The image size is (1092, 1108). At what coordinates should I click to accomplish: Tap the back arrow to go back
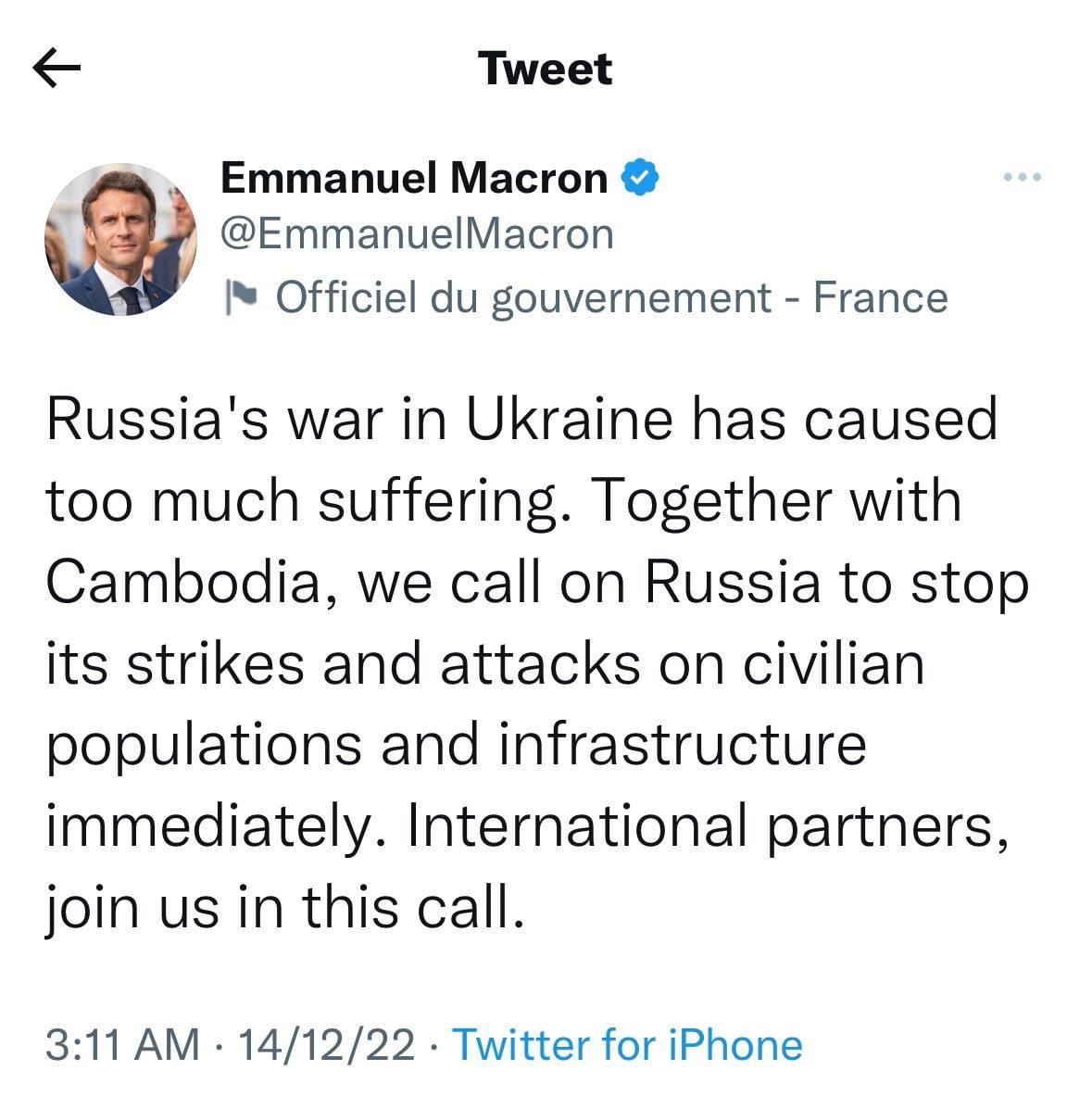pyautogui.click(x=56, y=69)
